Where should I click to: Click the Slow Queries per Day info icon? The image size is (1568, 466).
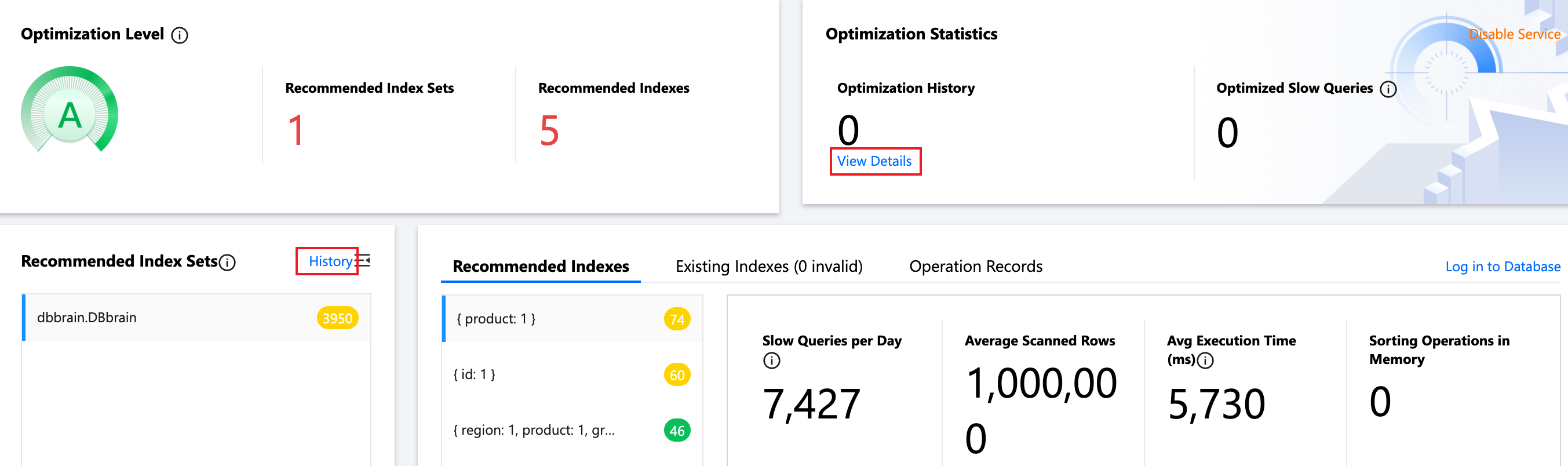coord(771,361)
